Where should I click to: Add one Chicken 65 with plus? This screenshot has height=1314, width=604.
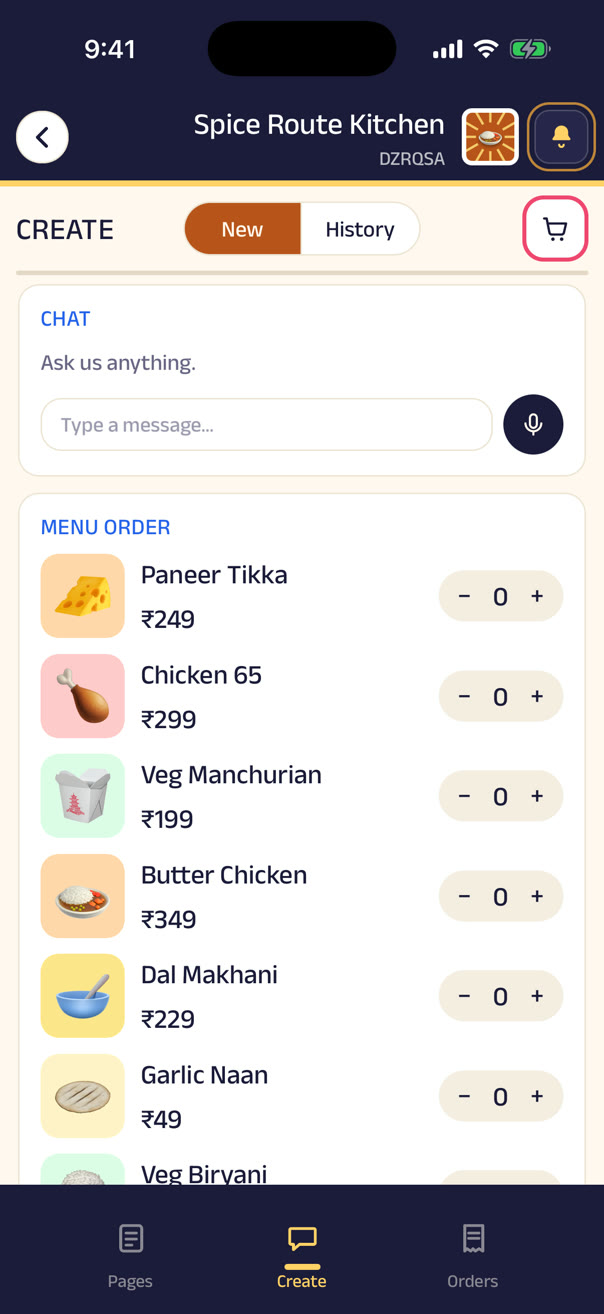[x=537, y=696]
